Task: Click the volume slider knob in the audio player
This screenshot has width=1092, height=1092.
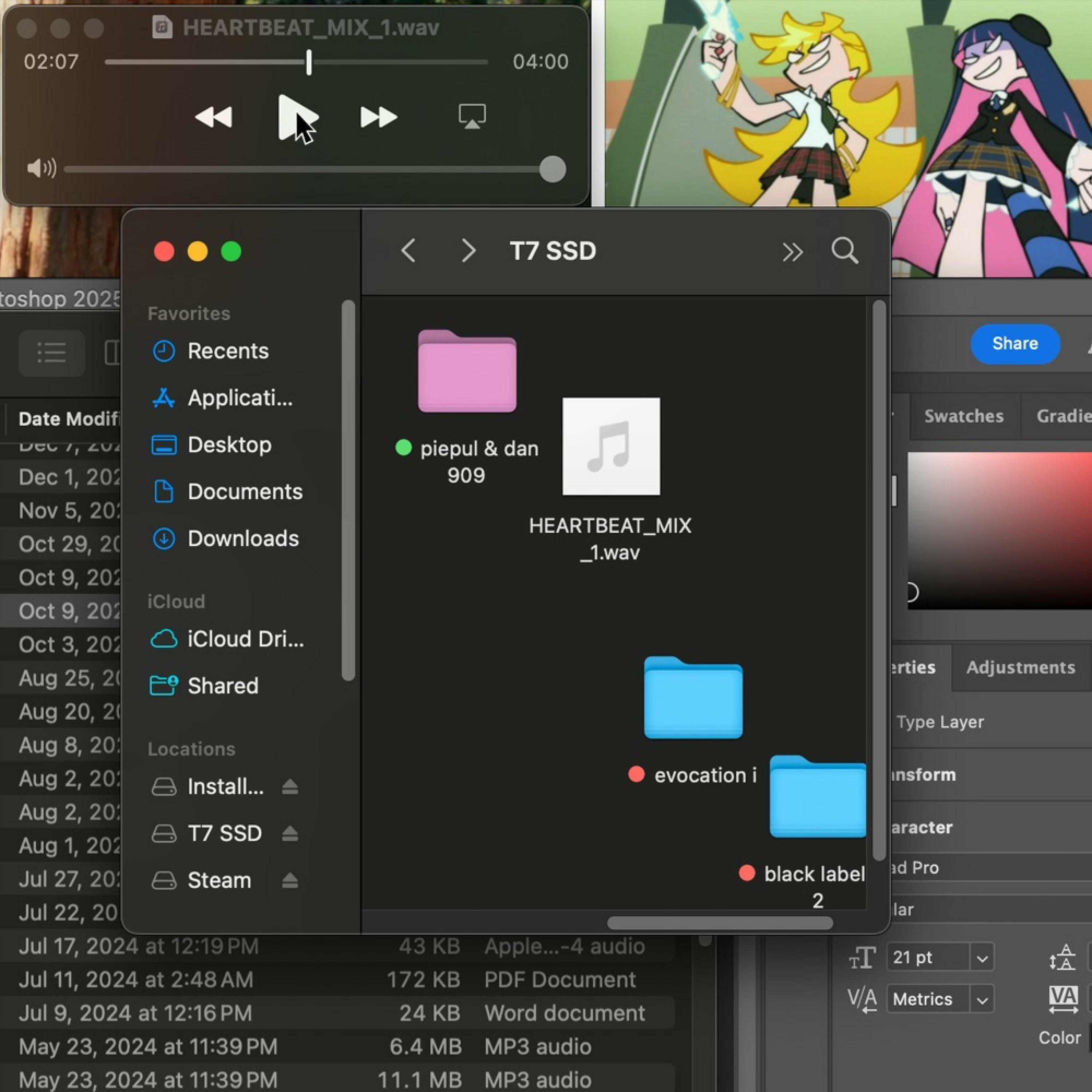Action: 552,169
